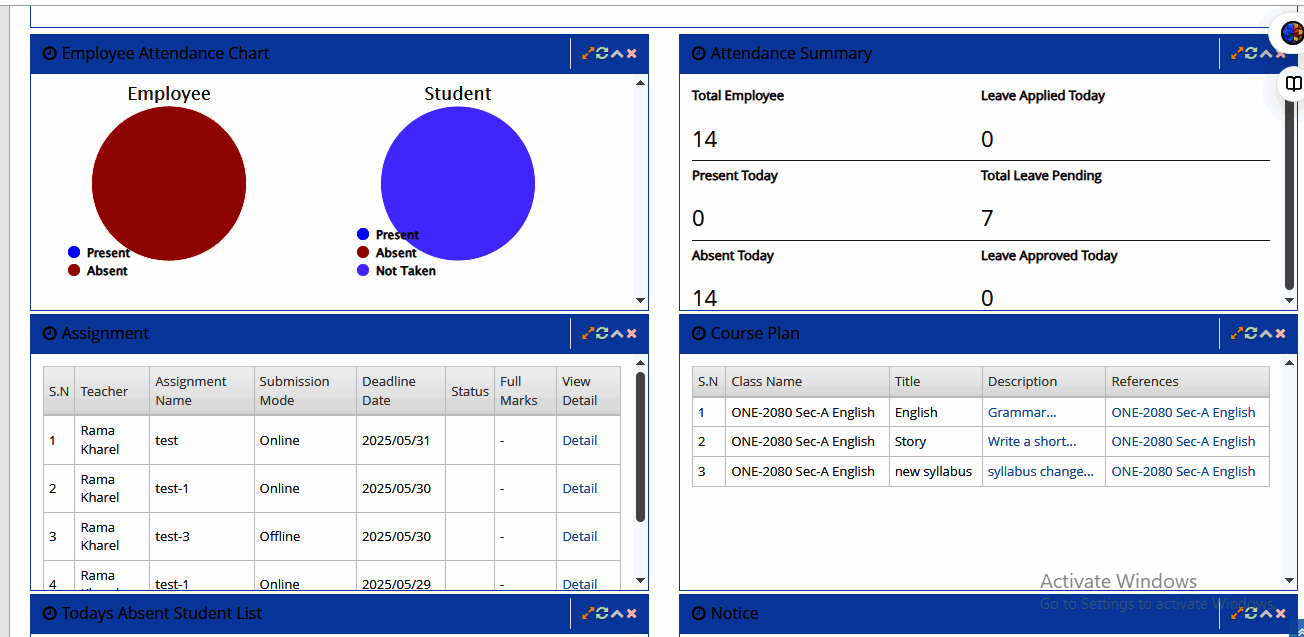The width and height of the screenshot is (1304, 637).
Task: Expand Course Plan panel to fullscreen
Action: [x=1237, y=333]
